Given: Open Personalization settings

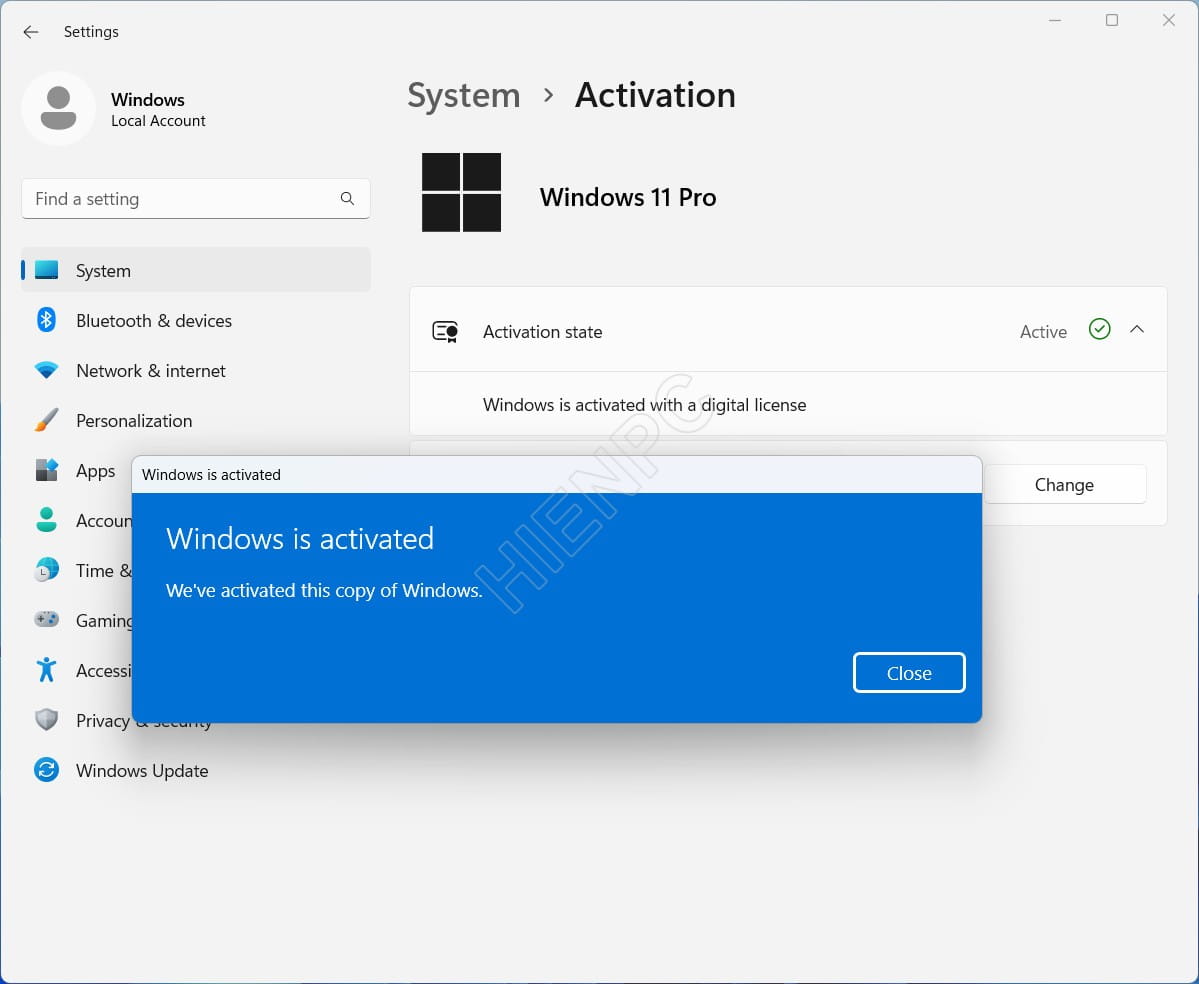Looking at the screenshot, I should 196,421.
